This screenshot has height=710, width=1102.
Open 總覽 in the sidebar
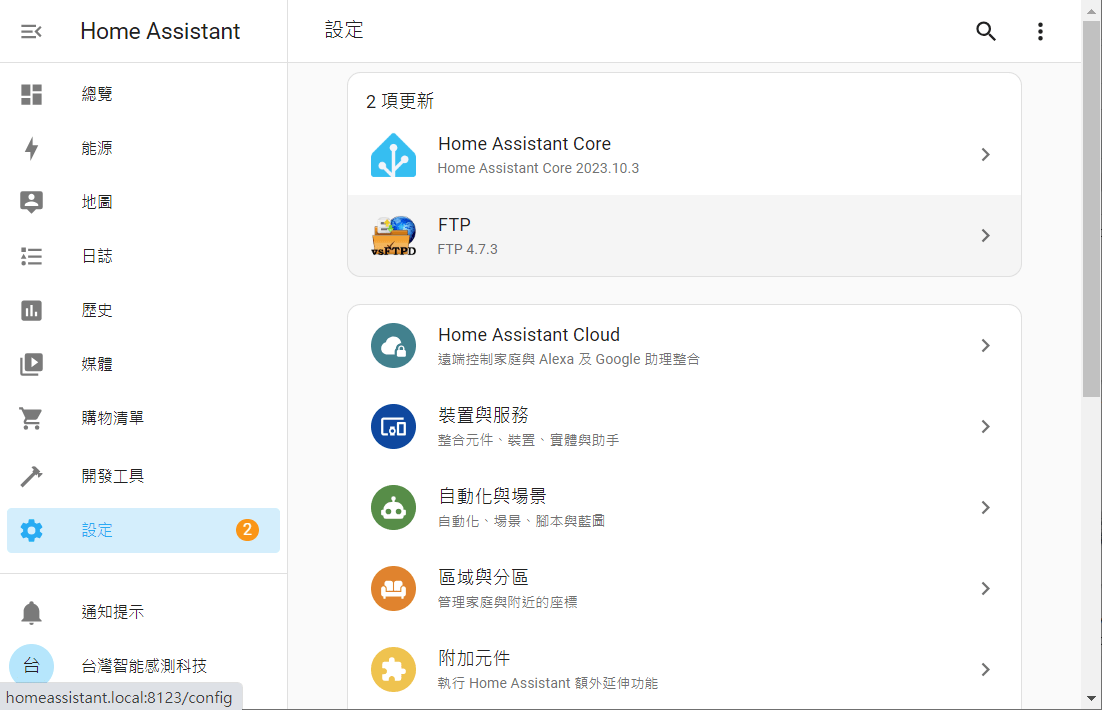tap(97, 95)
